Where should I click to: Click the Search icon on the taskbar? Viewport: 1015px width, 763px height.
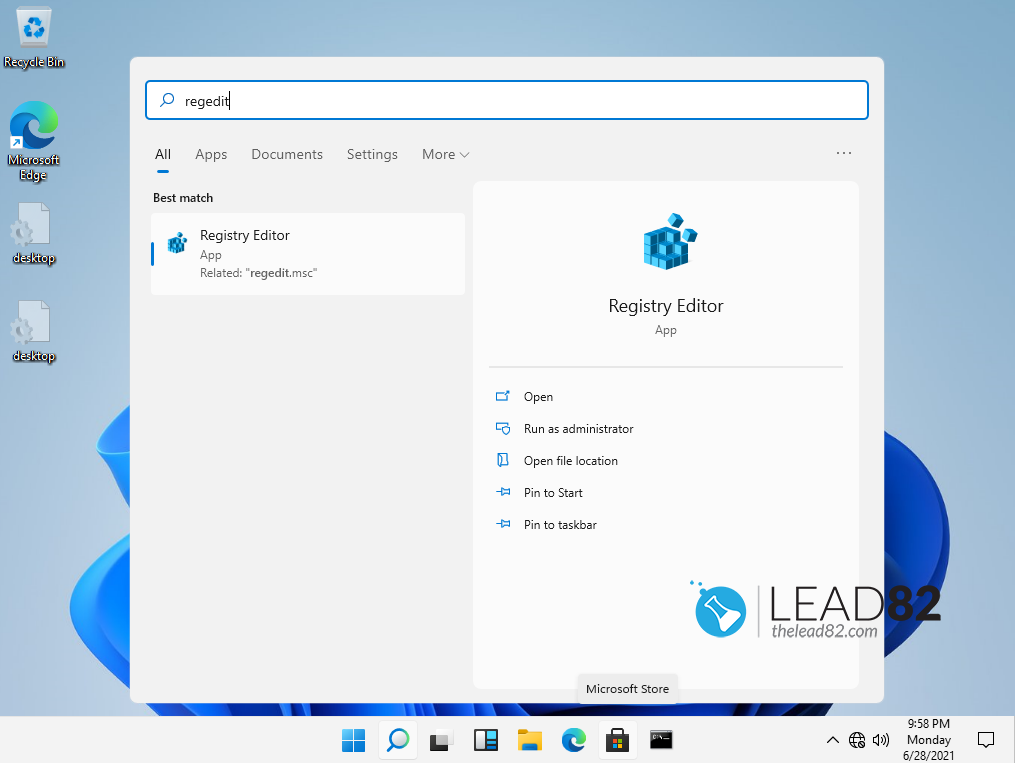pos(397,740)
